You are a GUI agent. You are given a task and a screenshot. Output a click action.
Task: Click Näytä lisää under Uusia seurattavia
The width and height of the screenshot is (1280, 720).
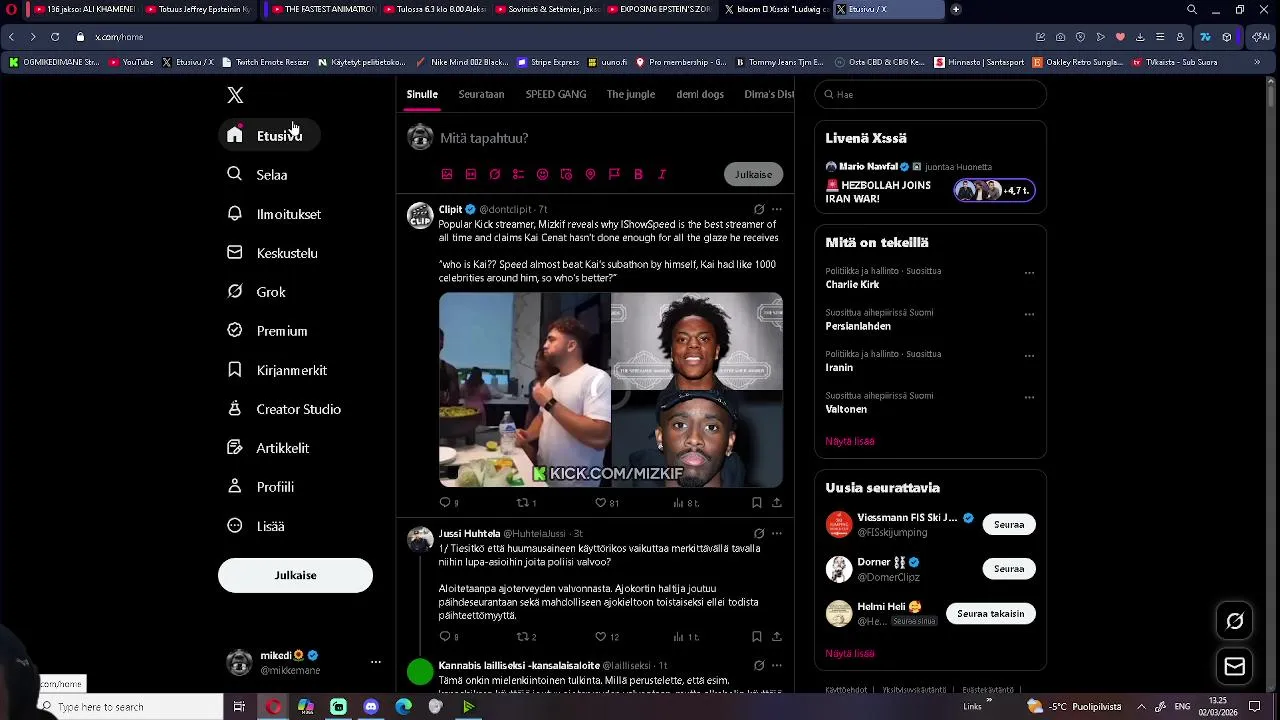pyautogui.click(x=850, y=653)
